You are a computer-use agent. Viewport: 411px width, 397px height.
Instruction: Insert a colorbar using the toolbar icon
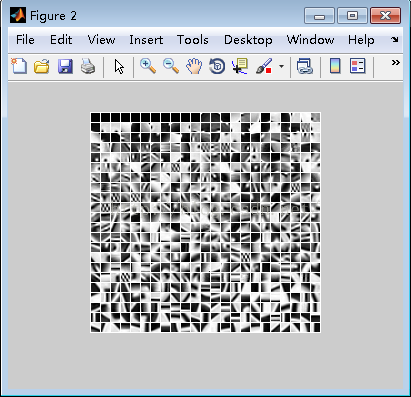click(335, 66)
